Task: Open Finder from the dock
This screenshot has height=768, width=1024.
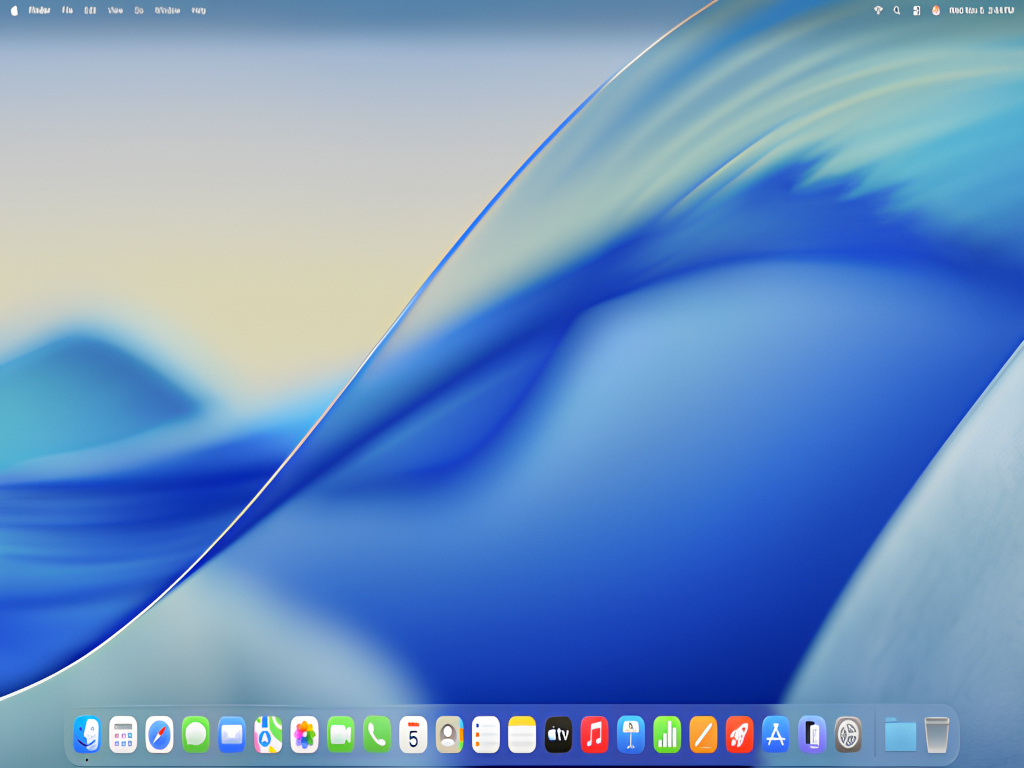Action: (87, 735)
